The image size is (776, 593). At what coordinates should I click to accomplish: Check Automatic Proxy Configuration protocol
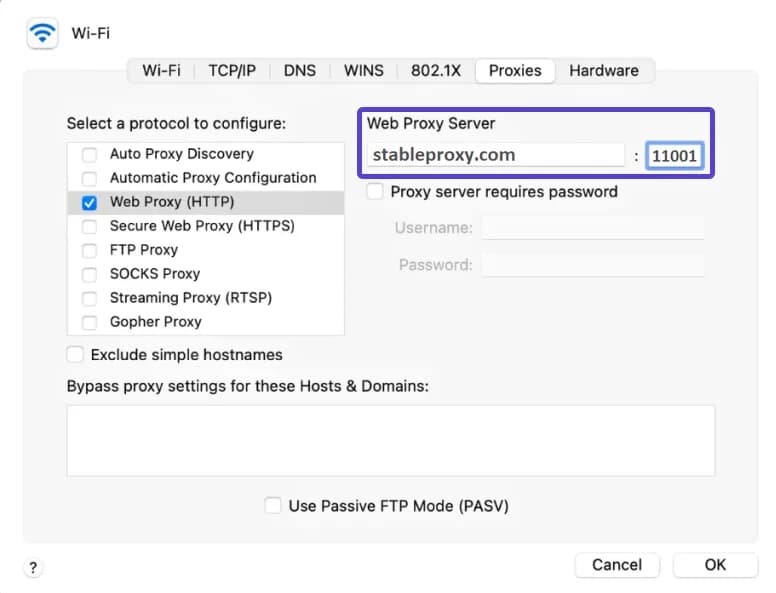click(90, 178)
